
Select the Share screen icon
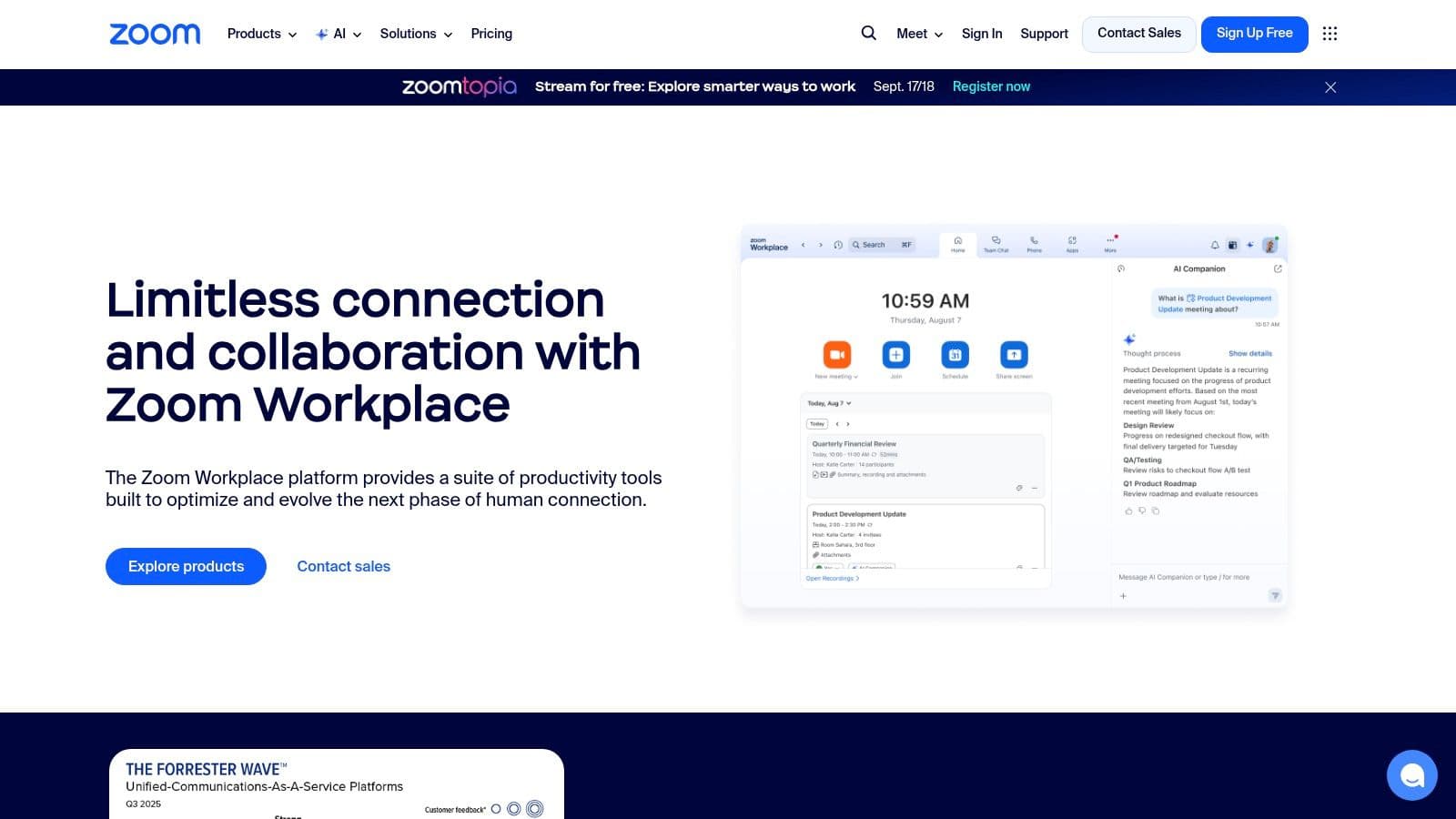tap(1014, 355)
